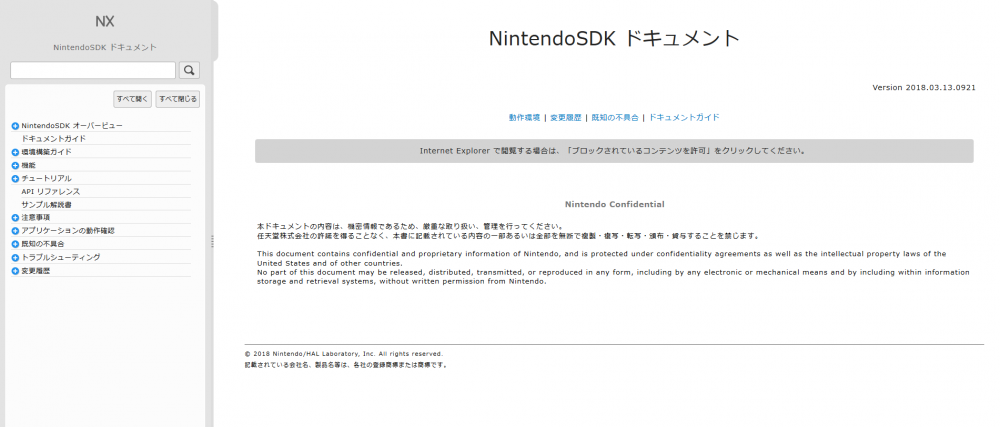The width and height of the screenshot is (1000, 427).
Task: Follow the 動作環境 link in main page
Action: point(524,117)
